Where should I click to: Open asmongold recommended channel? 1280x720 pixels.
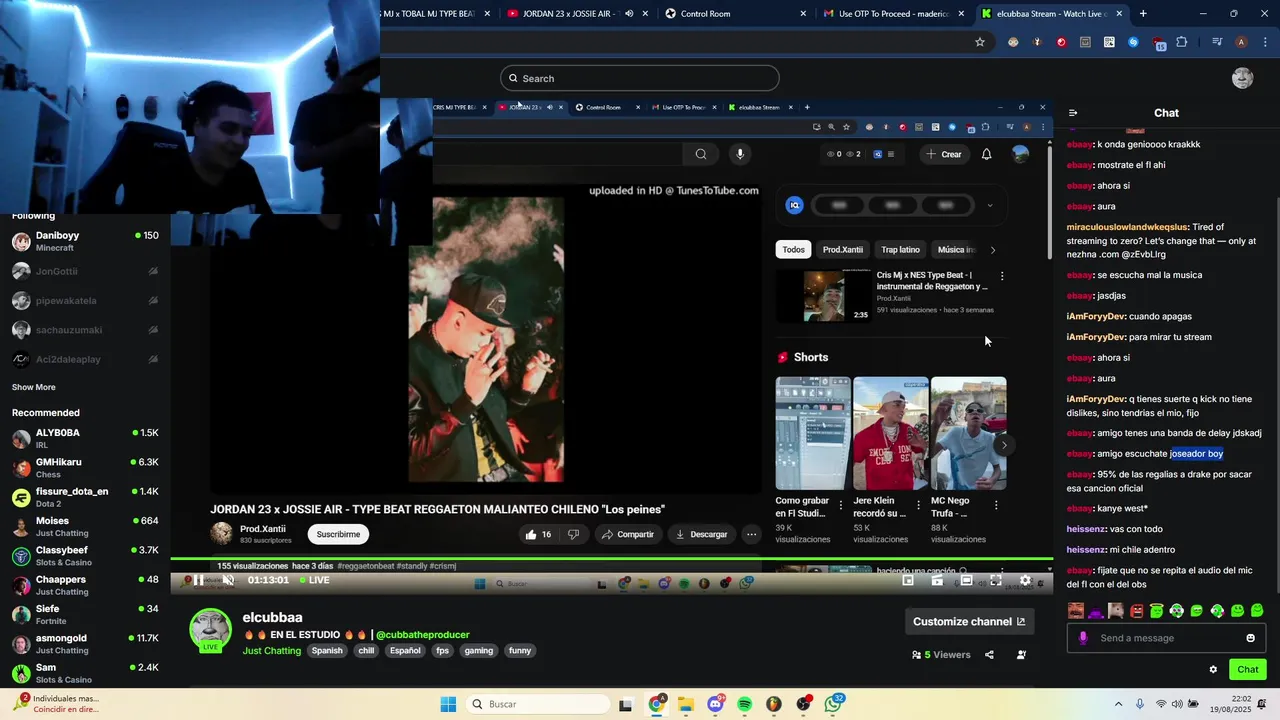point(85,644)
